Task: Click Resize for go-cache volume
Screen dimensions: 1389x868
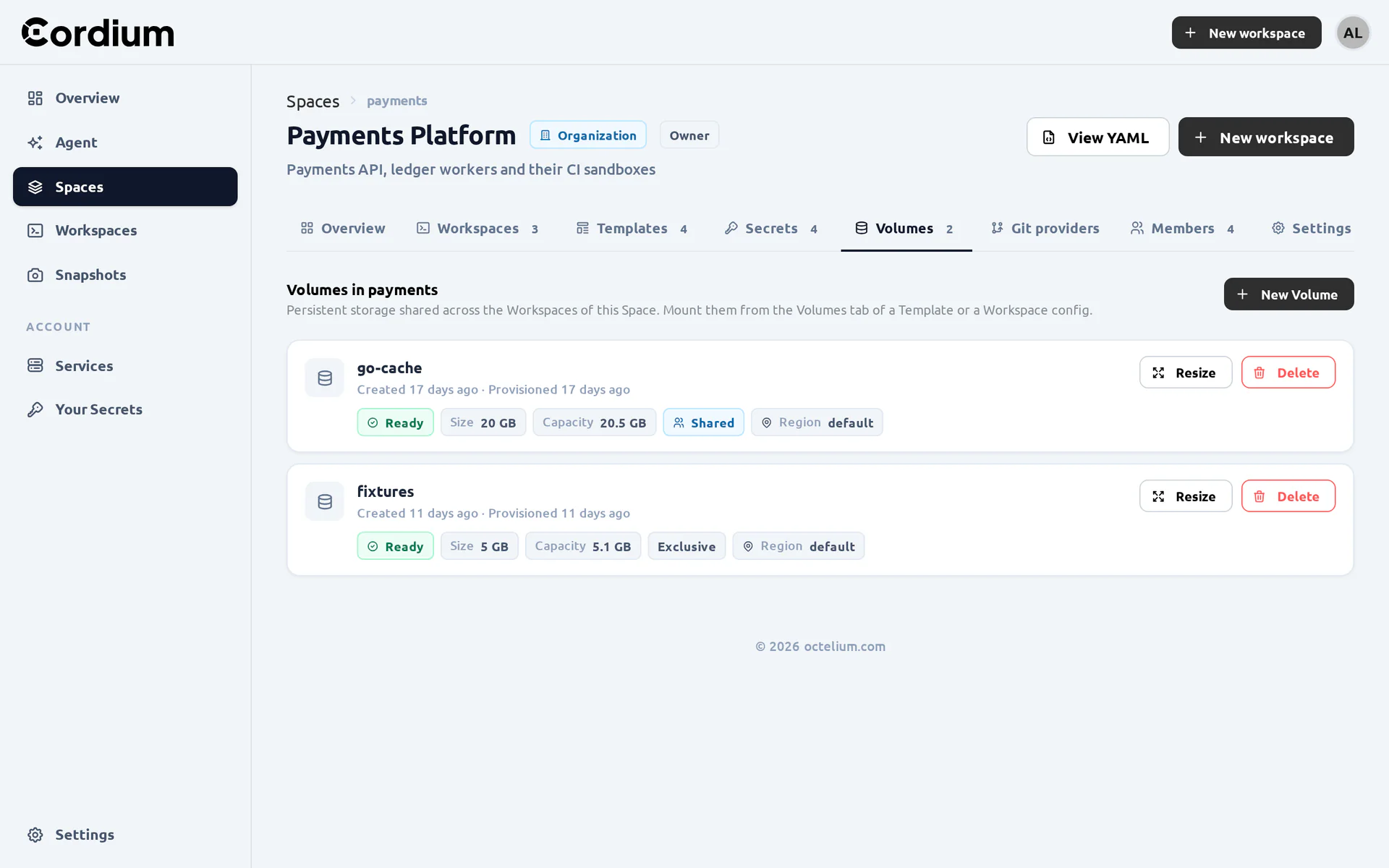Action: pos(1186,373)
